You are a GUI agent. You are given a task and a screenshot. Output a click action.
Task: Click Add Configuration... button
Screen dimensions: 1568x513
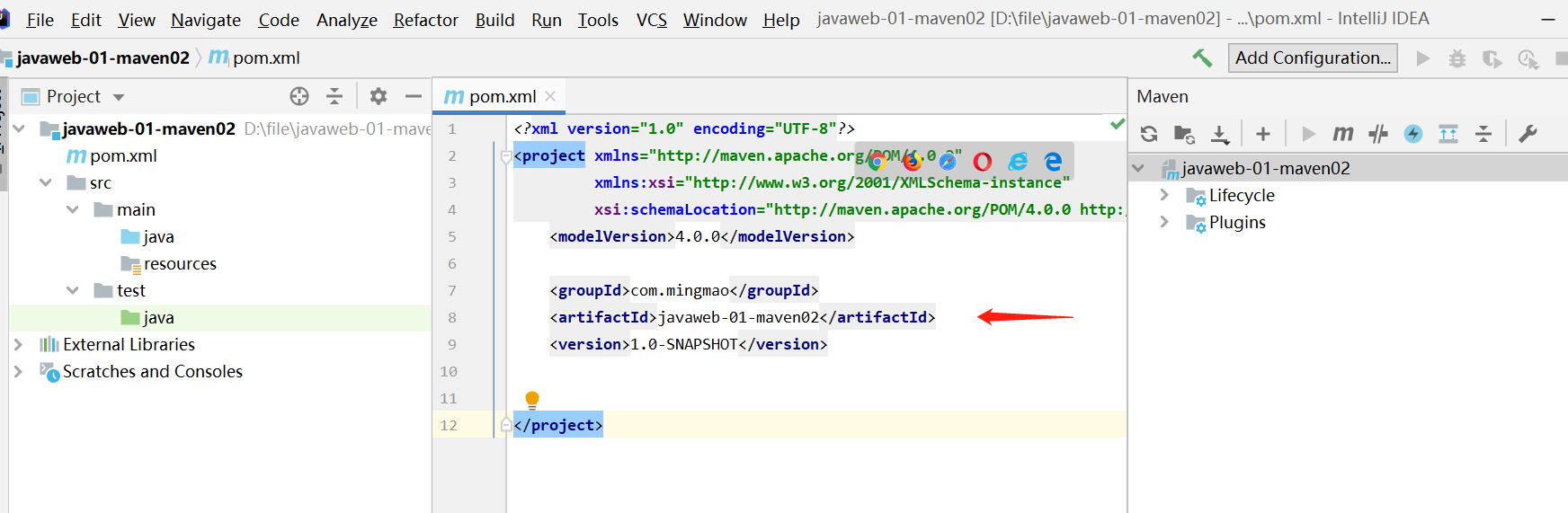(1313, 58)
